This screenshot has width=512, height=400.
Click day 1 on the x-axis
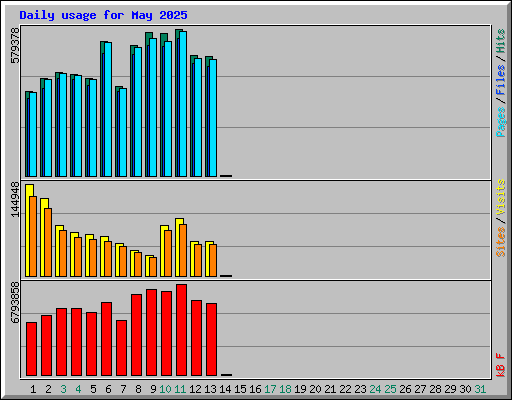pos(33,389)
